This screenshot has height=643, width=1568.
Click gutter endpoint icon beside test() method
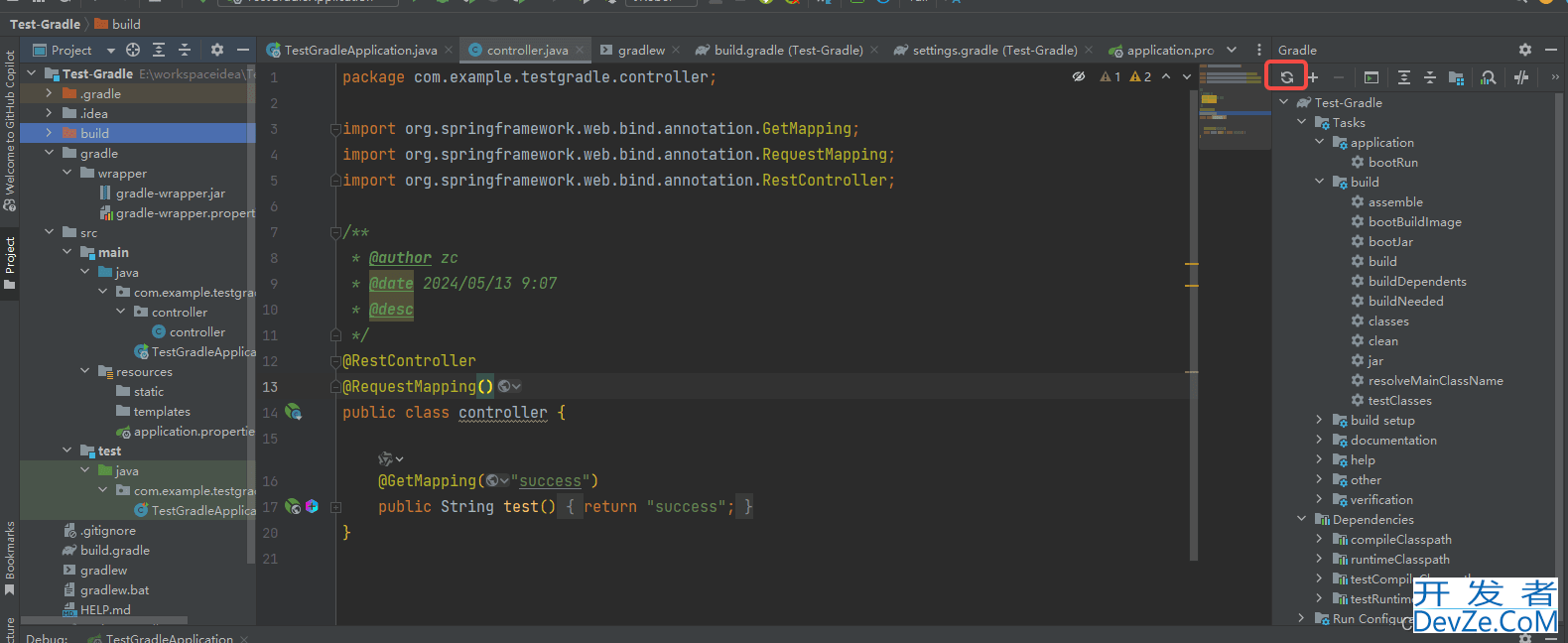pyautogui.click(x=293, y=506)
